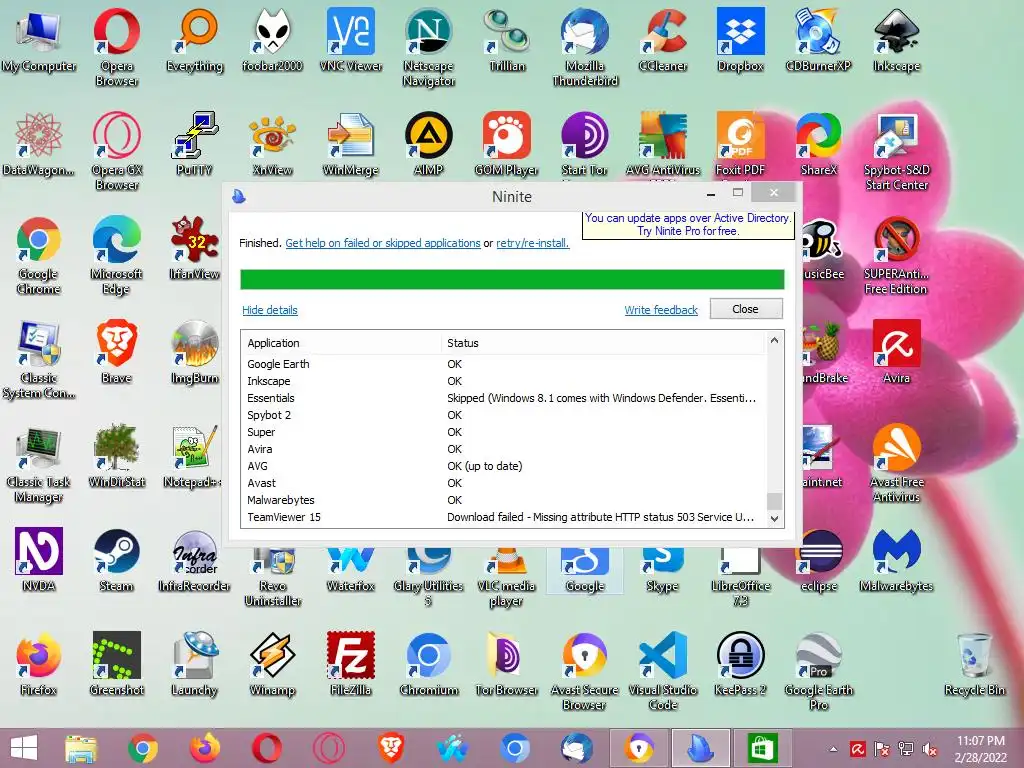The image size is (1024, 768).
Task: Open help on failed or skipped applications
Action: (x=383, y=243)
